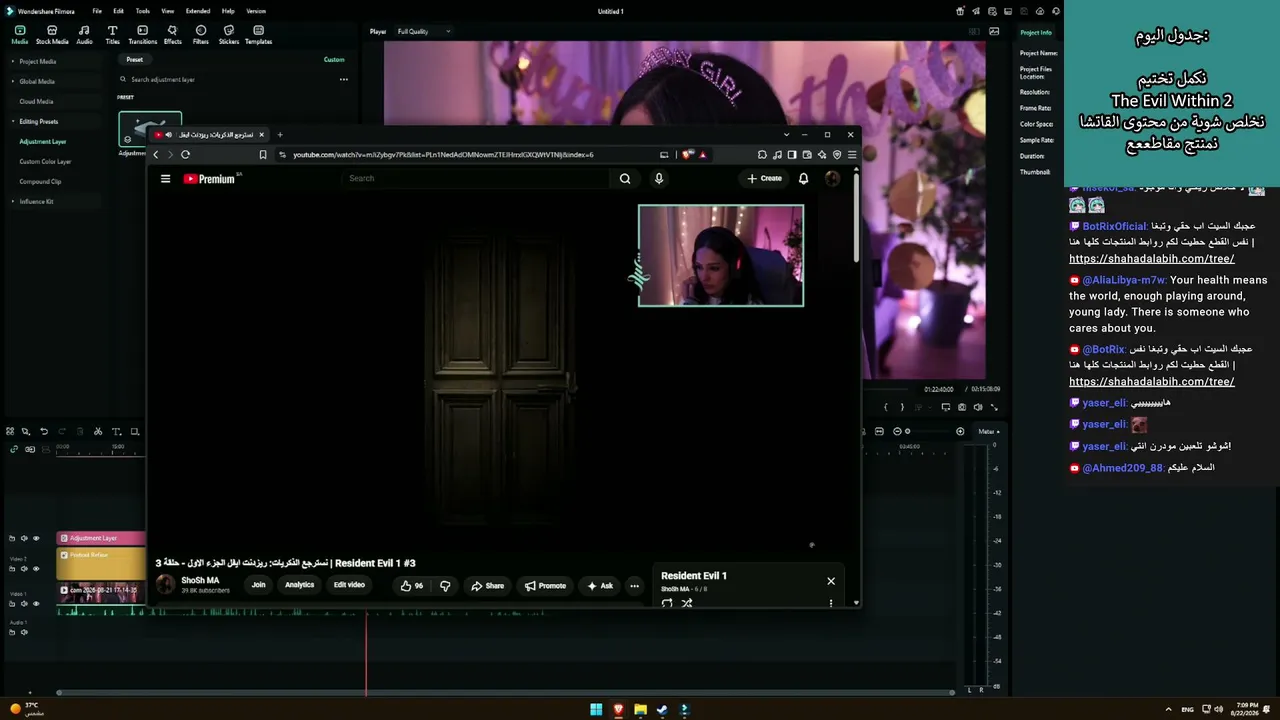Toggle visibility of the Video 1 track
Screen dimensions: 1280x720
tap(36, 604)
